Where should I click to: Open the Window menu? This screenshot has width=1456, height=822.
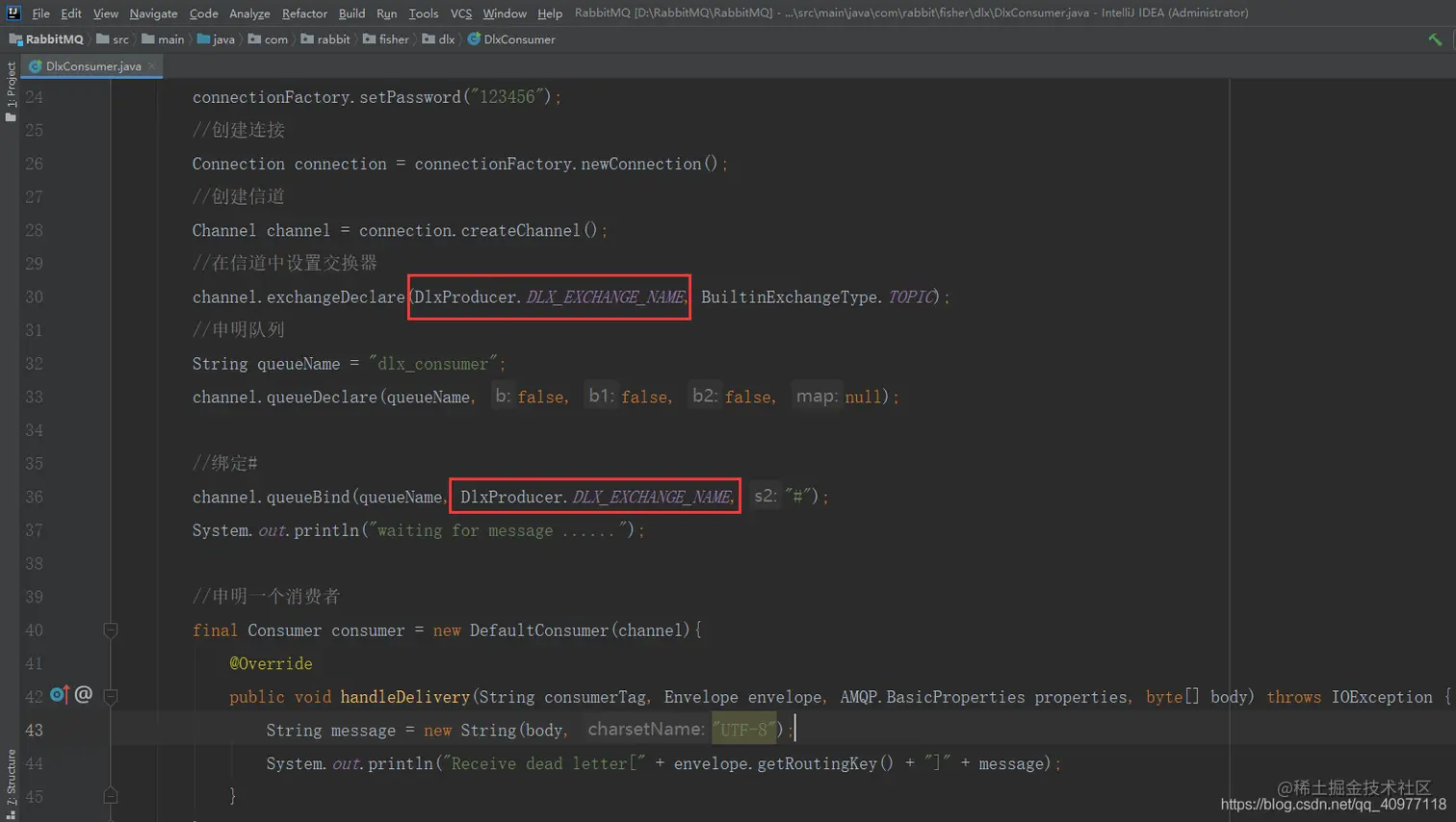[x=505, y=13]
